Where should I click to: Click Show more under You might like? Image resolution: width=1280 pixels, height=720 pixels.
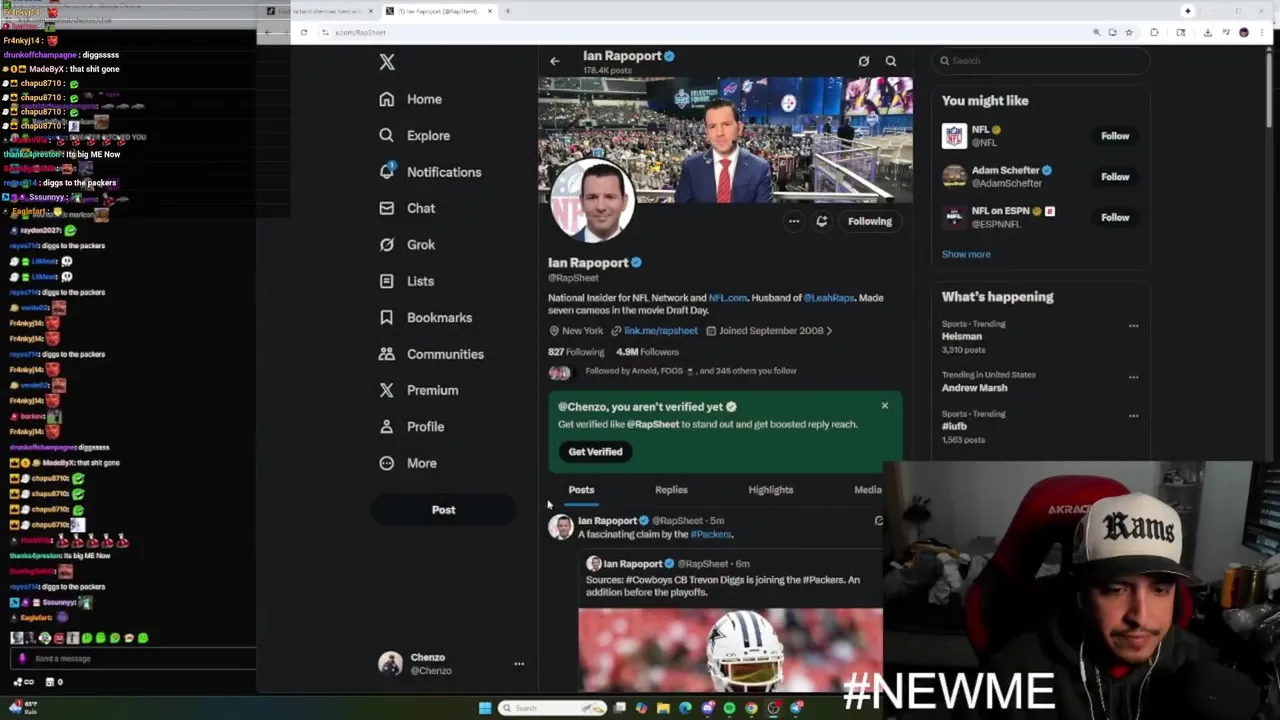pyautogui.click(x=966, y=254)
